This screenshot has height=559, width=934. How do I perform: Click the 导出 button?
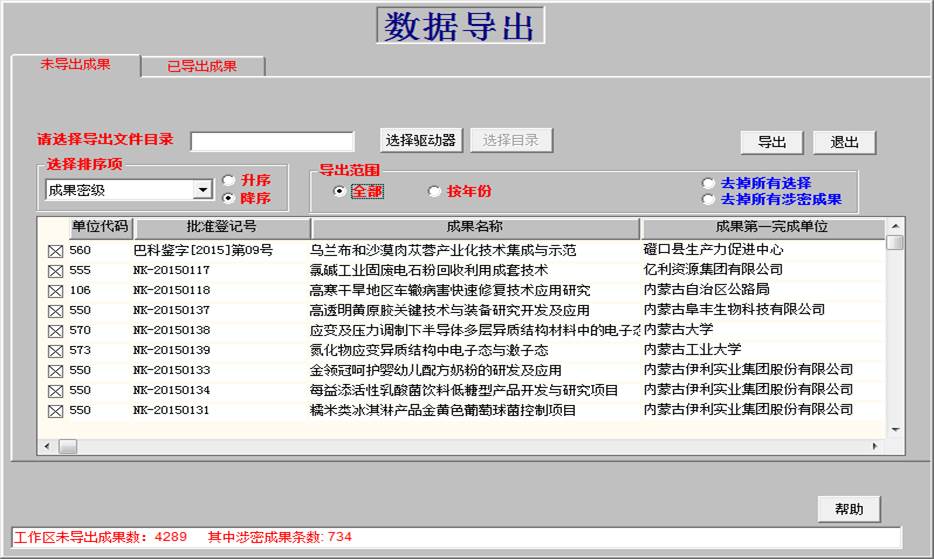772,142
